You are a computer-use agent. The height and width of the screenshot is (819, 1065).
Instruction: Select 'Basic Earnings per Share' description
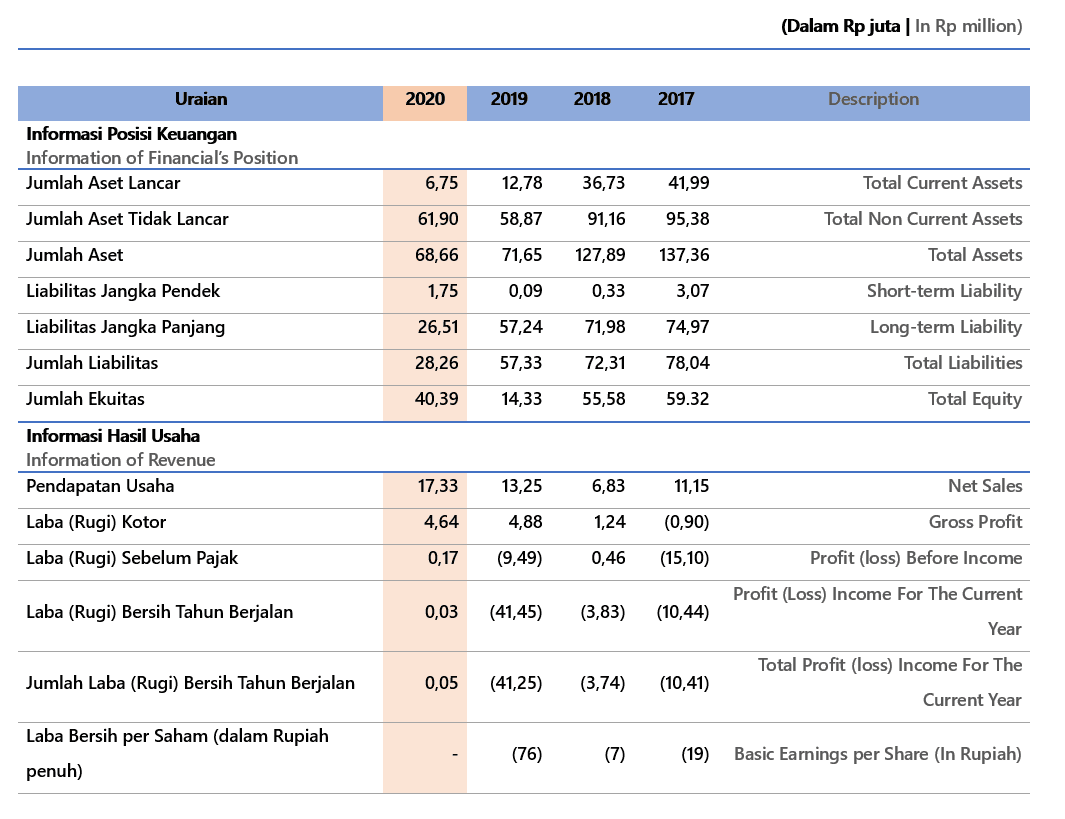pyautogui.click(x=878, y=754)
